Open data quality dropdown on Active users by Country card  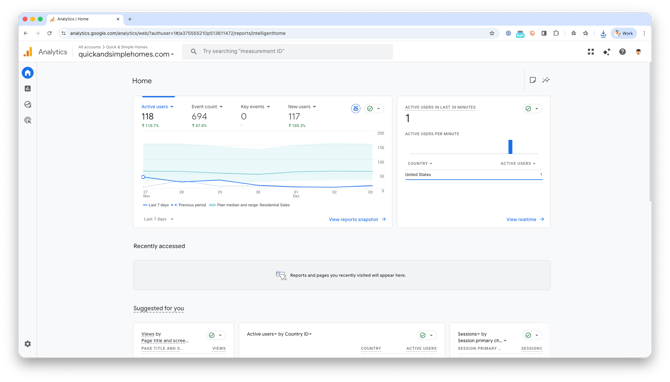426,335
